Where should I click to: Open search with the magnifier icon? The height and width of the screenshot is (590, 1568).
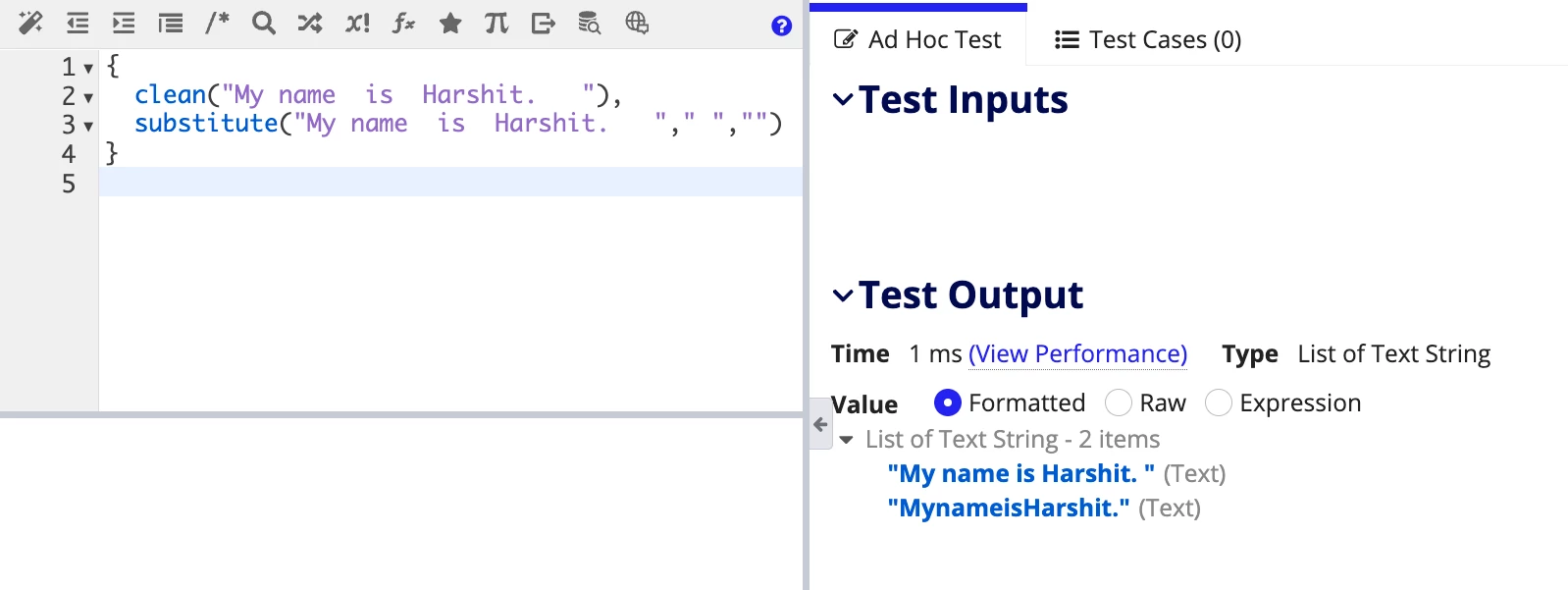point(263,23)
